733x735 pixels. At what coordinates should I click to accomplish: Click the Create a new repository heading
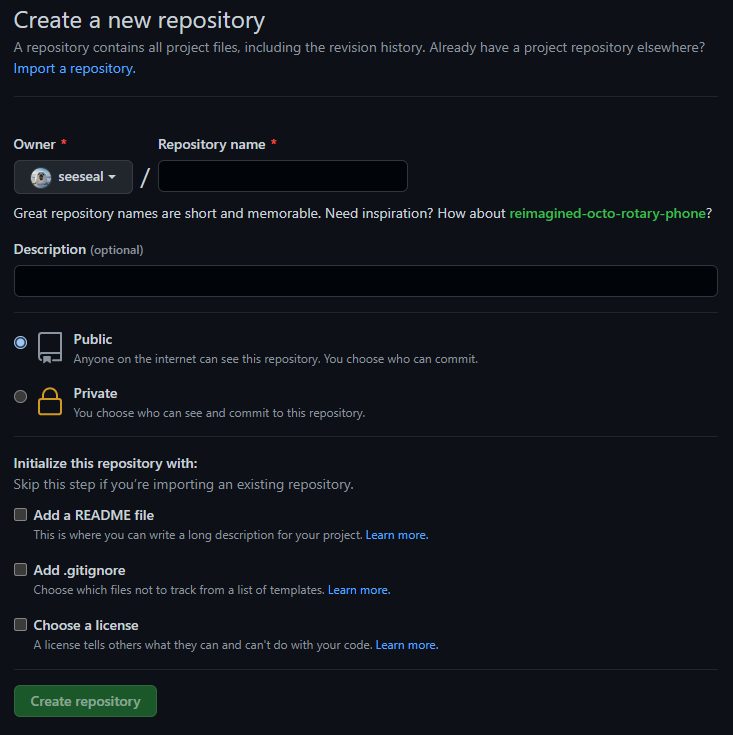coord(139,21)
